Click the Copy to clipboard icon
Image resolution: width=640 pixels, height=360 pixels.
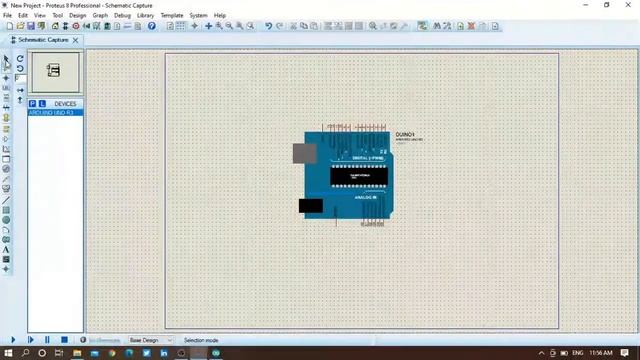tap(304, 26)
